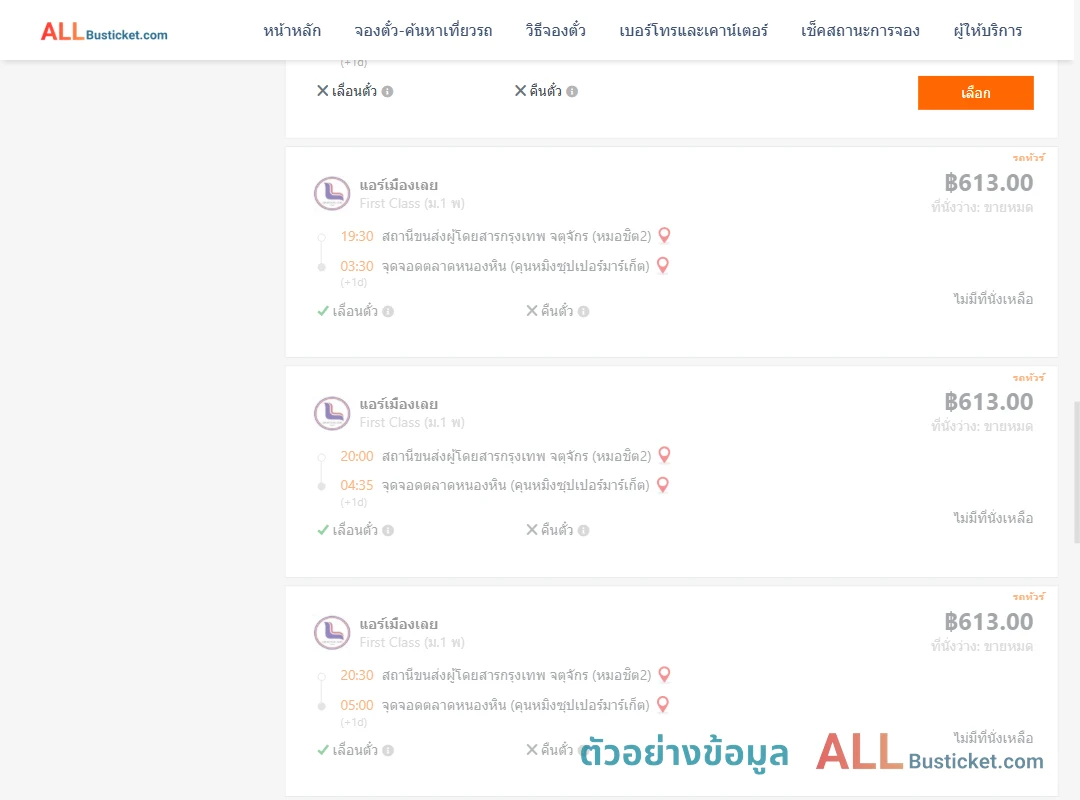Click the รถทัวร์ tag on 19:30 trip

(x=1028, y=158)
